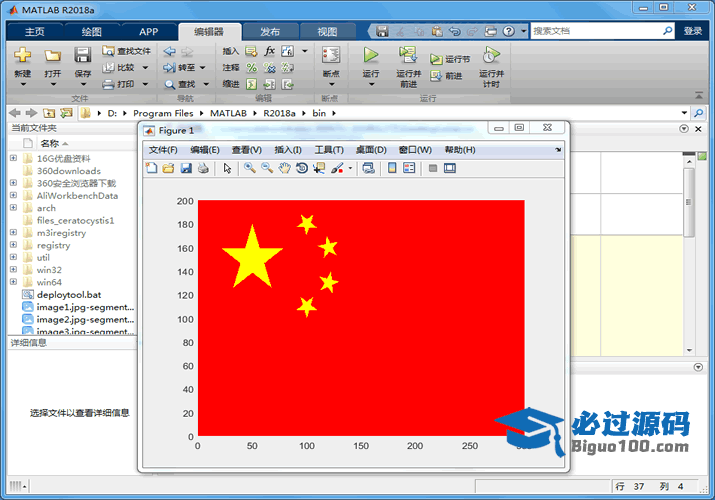
Task: Switch to the APP tab
Action: (149, 31)
